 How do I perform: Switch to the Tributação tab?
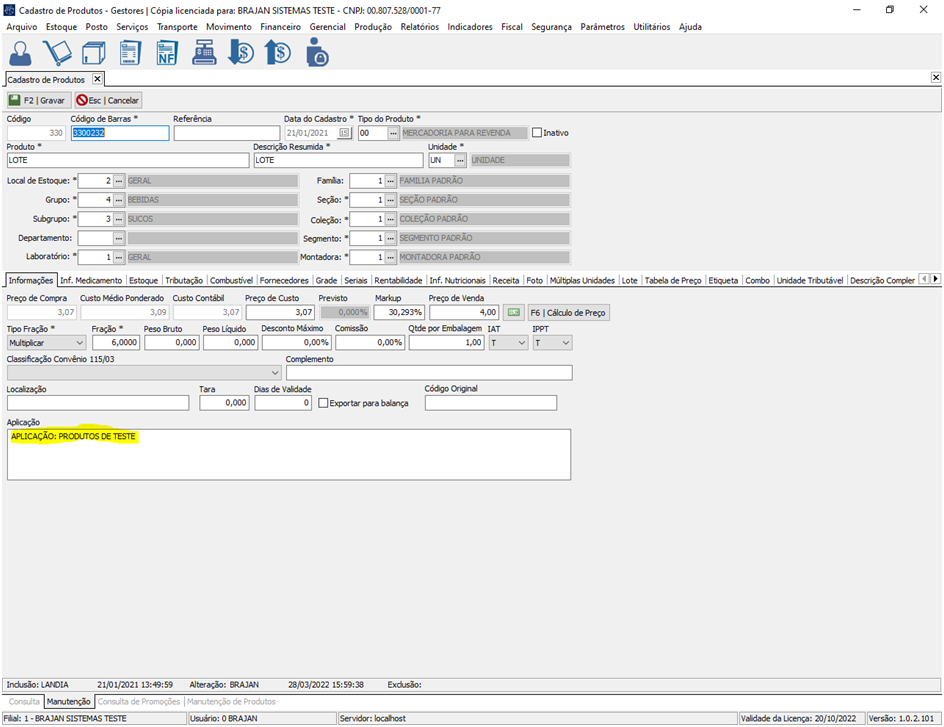click(x=183, y=281)
